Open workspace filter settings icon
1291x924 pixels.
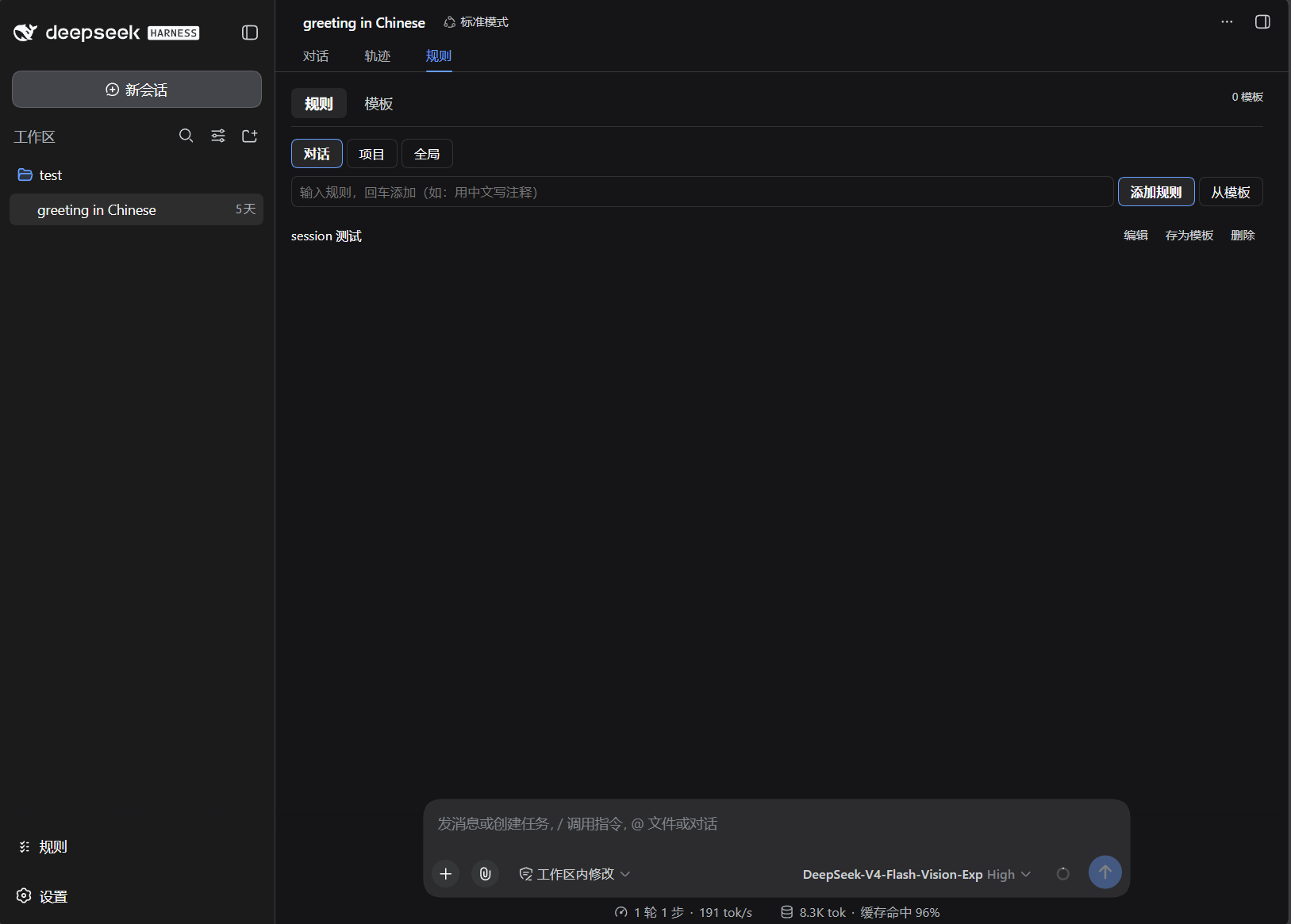[218, 136]
